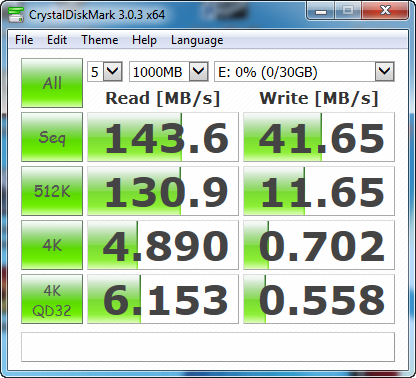
Task: Open the Language menu
Action: (x=197, y=40)
